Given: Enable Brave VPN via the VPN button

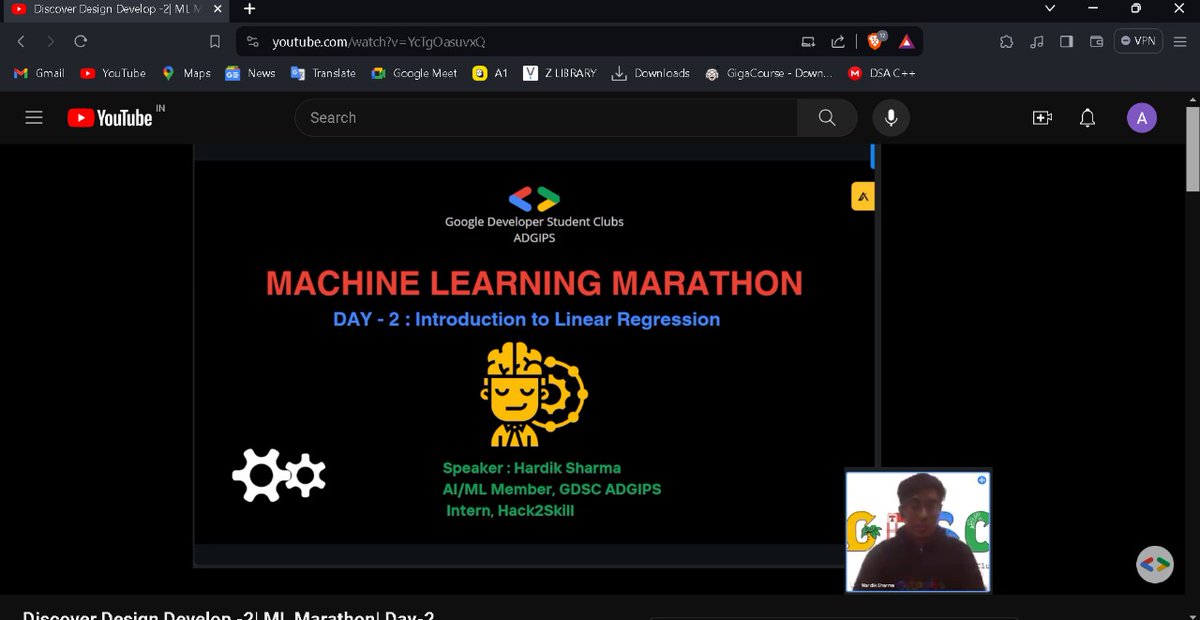Looking at the screenshot, I should pos(1138,40).
